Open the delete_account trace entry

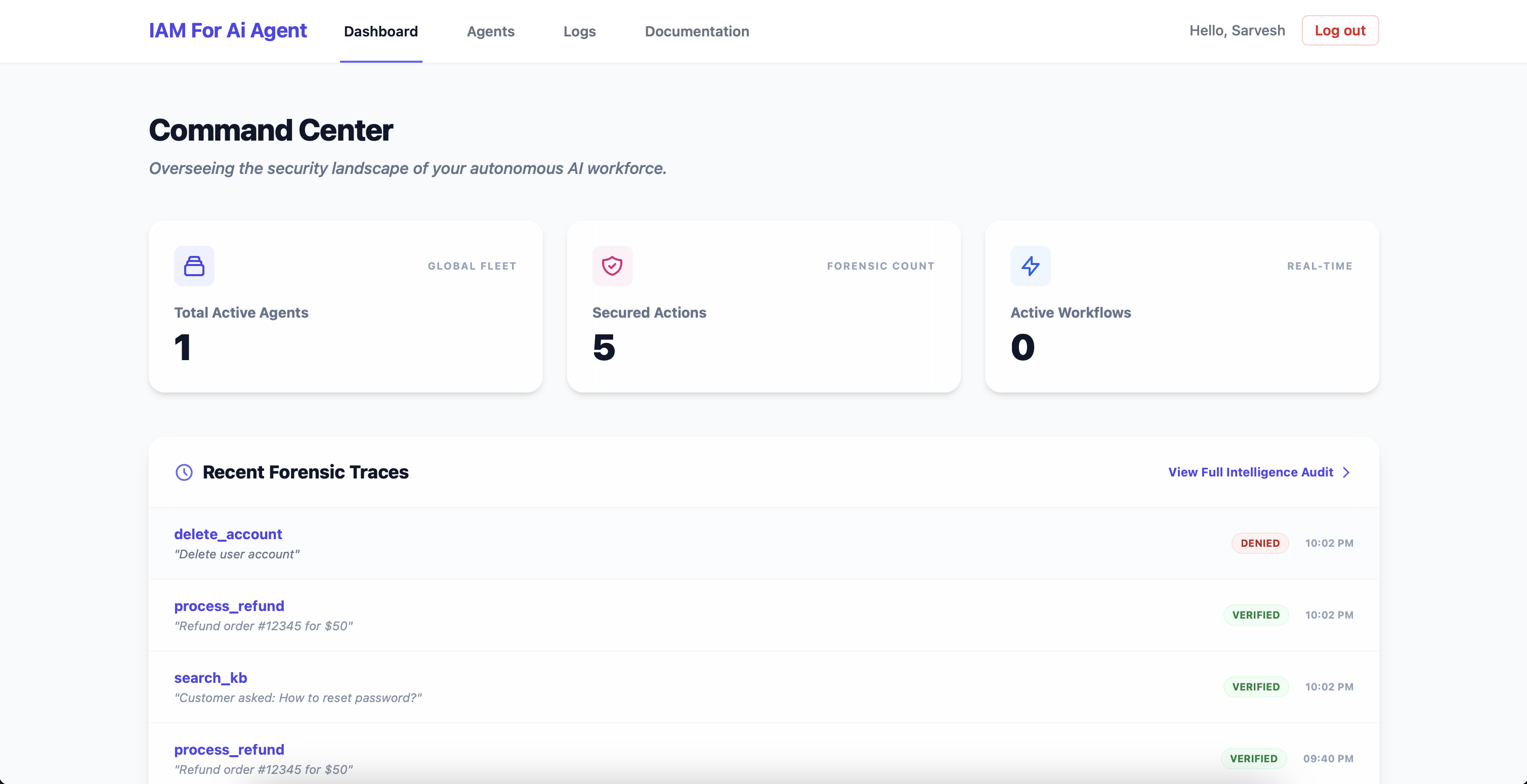point(228,534)
